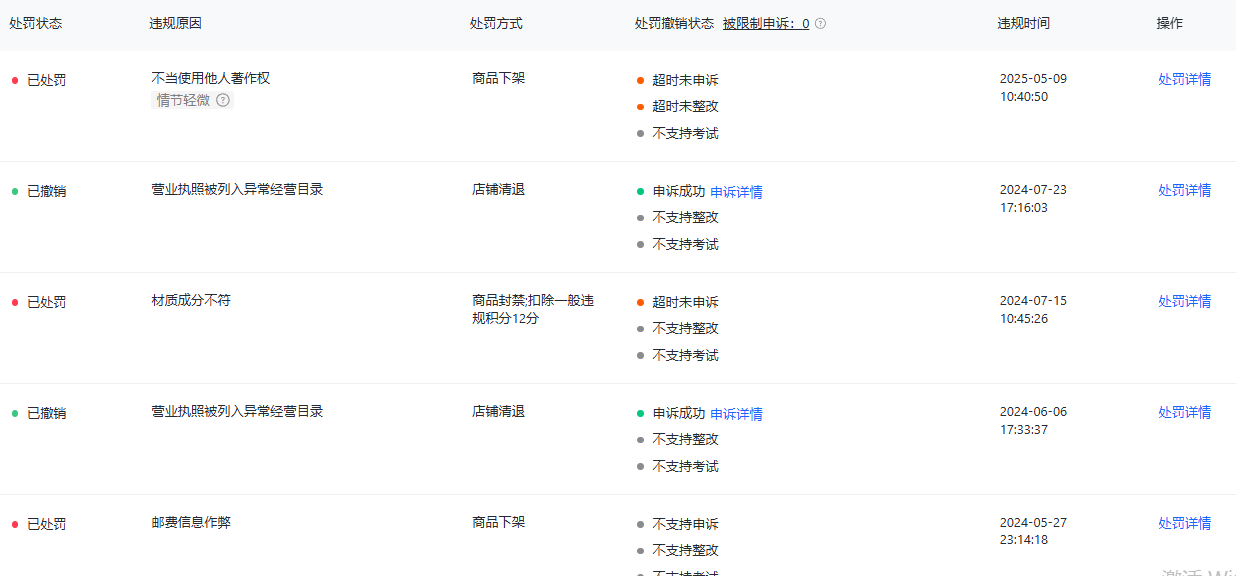This screenshot has width=1236, height=576.
Task: Click the question-mark icon next to 情节轻微
Action: tap(223, 100)
